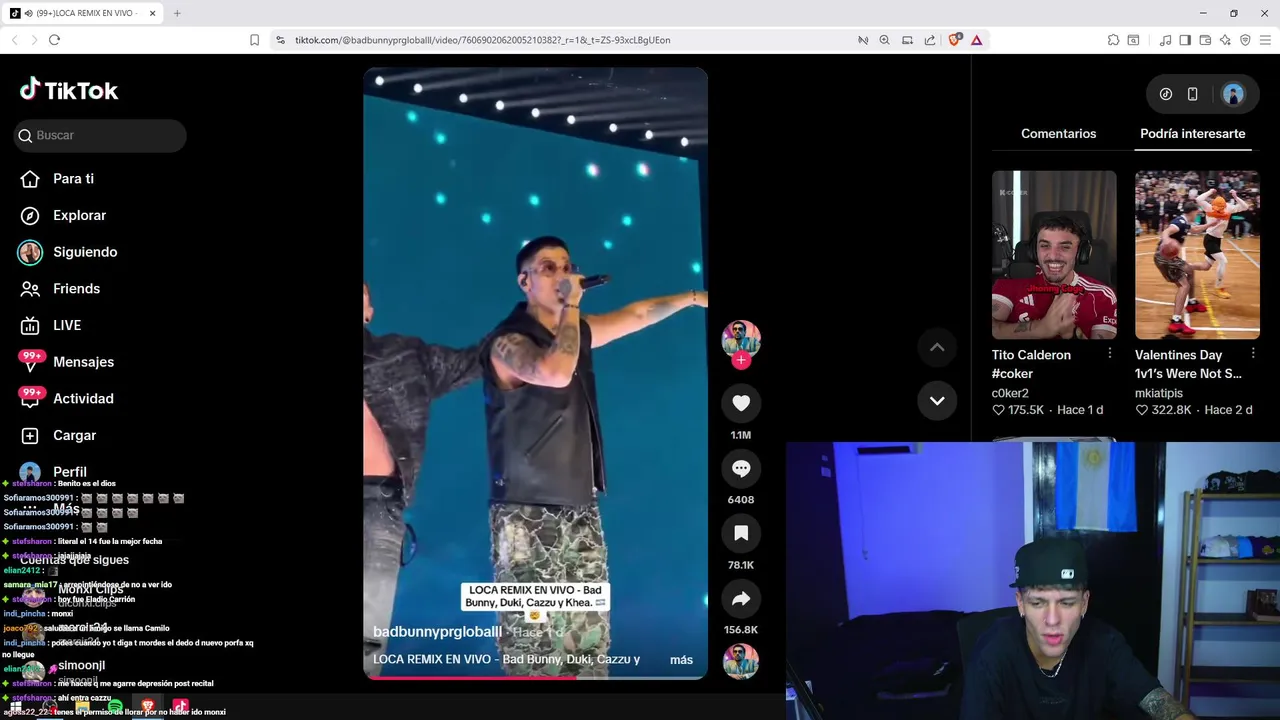Open the c0ker2 author link

(x=1010, y=393)
